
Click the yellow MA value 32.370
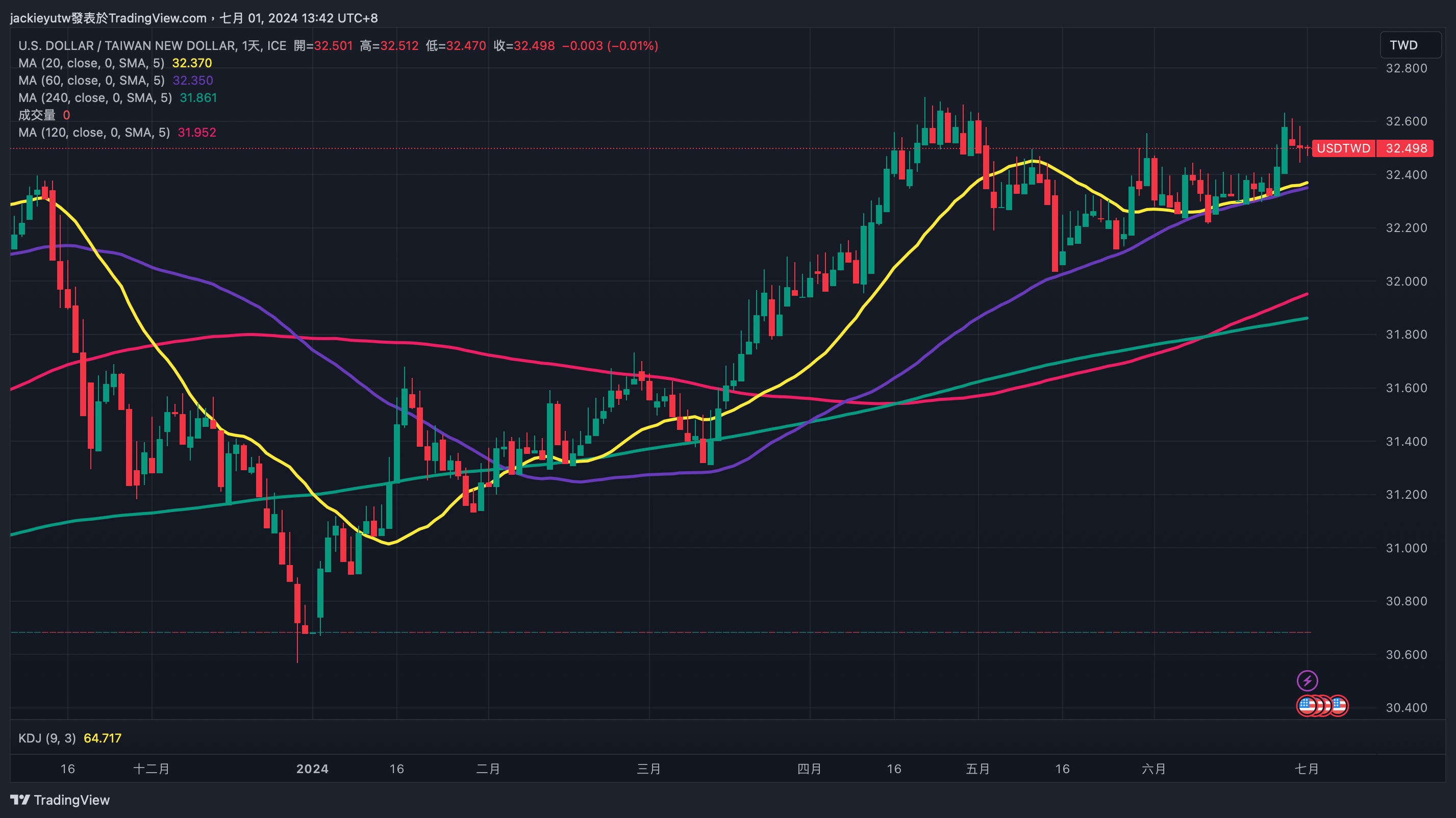(192, 63)
